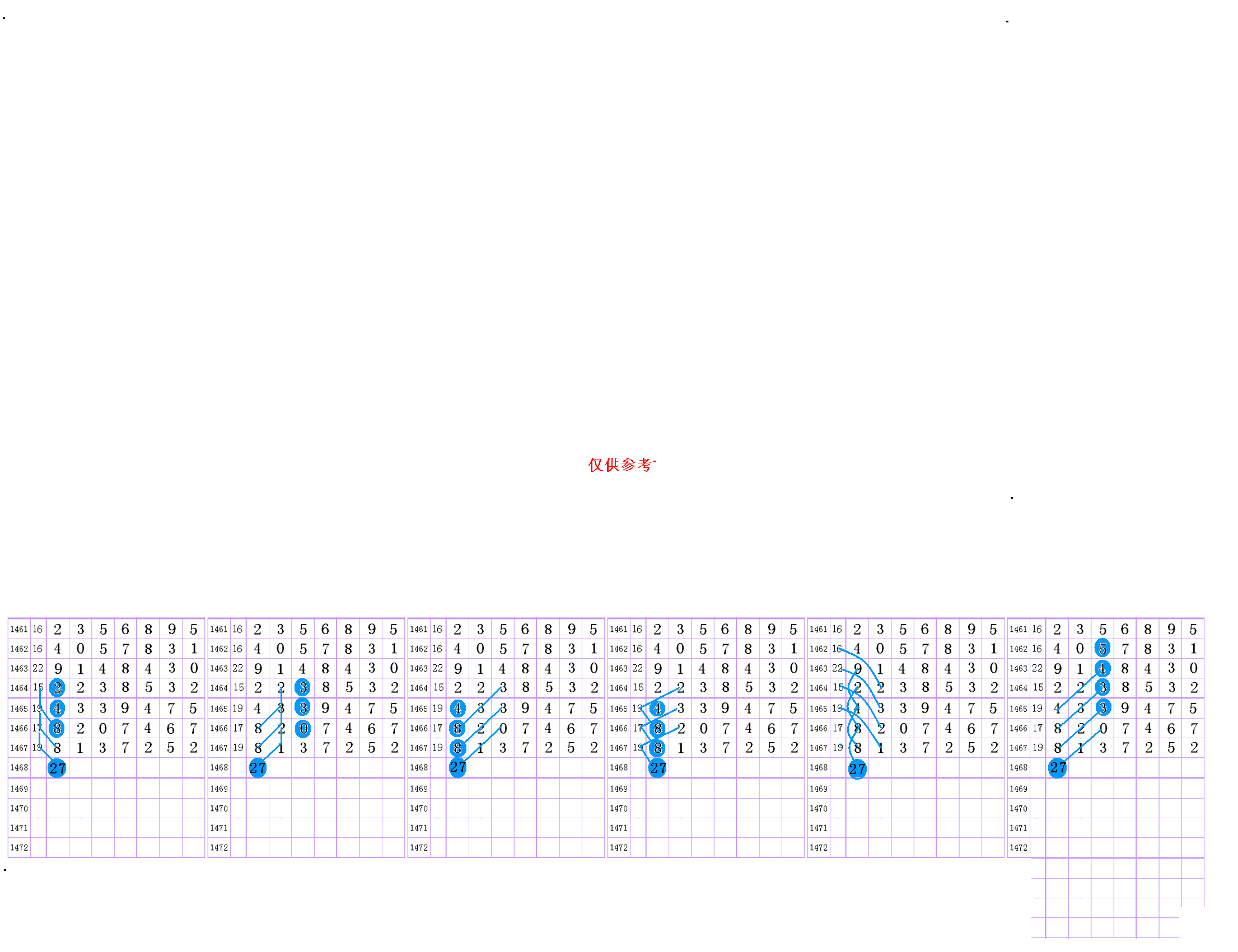Select circled 3 in row 1464, second table
The width and height of the screenshot is (1238, 952).
(x=303, y=688)
